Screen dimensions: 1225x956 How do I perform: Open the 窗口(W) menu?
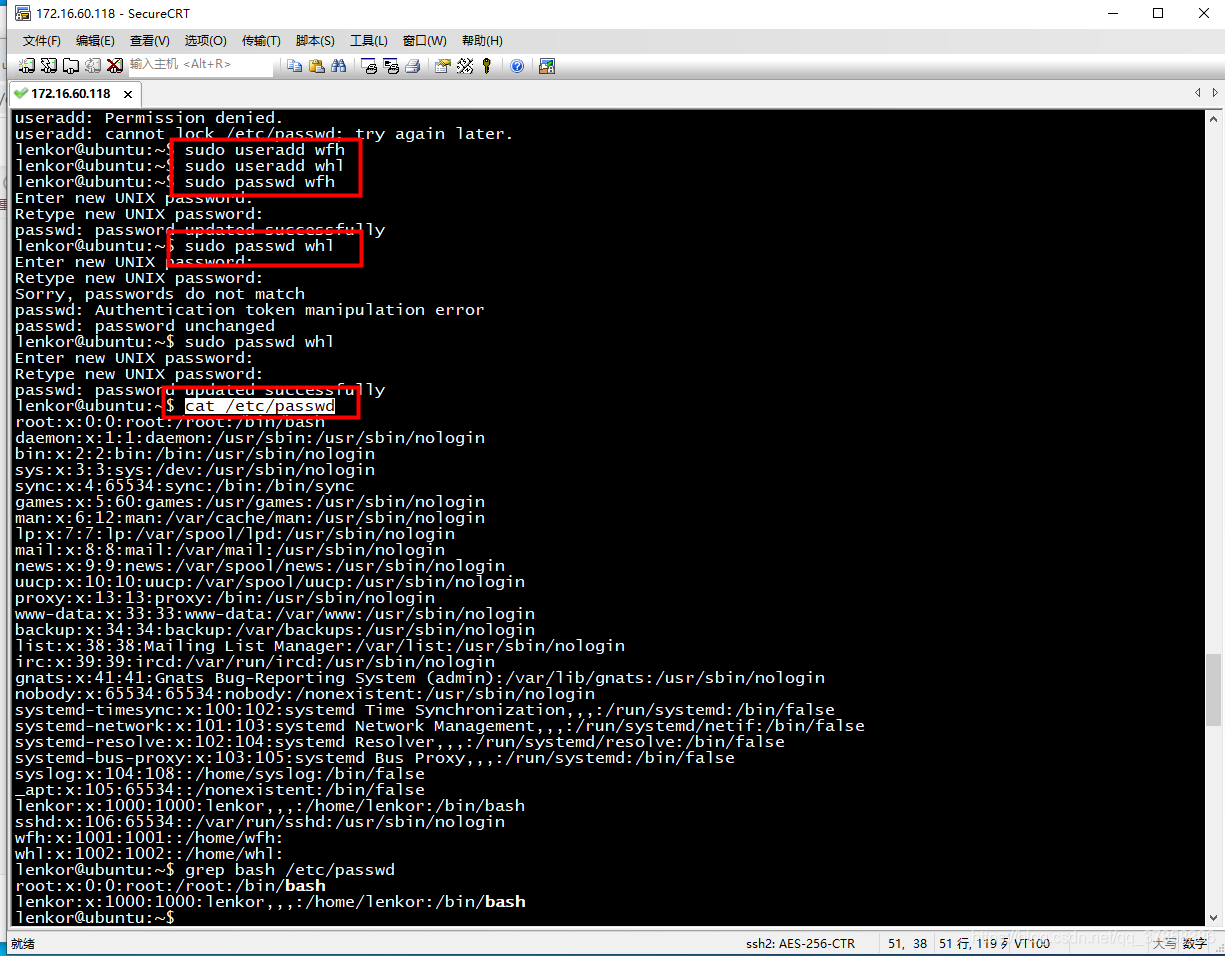(x=424, y=41)
